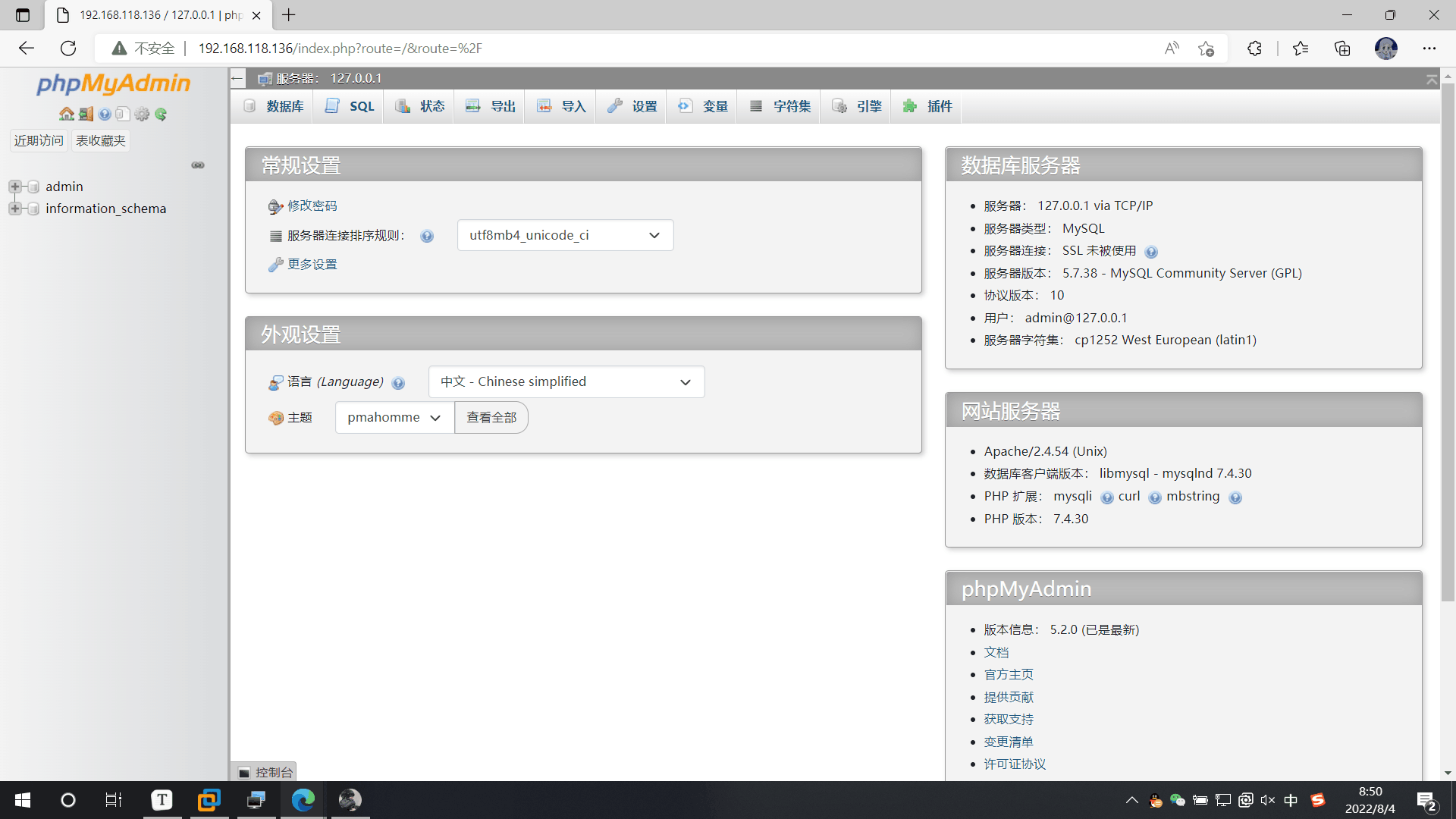The height and width of the screenshot is (819, 1456).
Task: Click the admin database cylinder icon
Action: 33,187
